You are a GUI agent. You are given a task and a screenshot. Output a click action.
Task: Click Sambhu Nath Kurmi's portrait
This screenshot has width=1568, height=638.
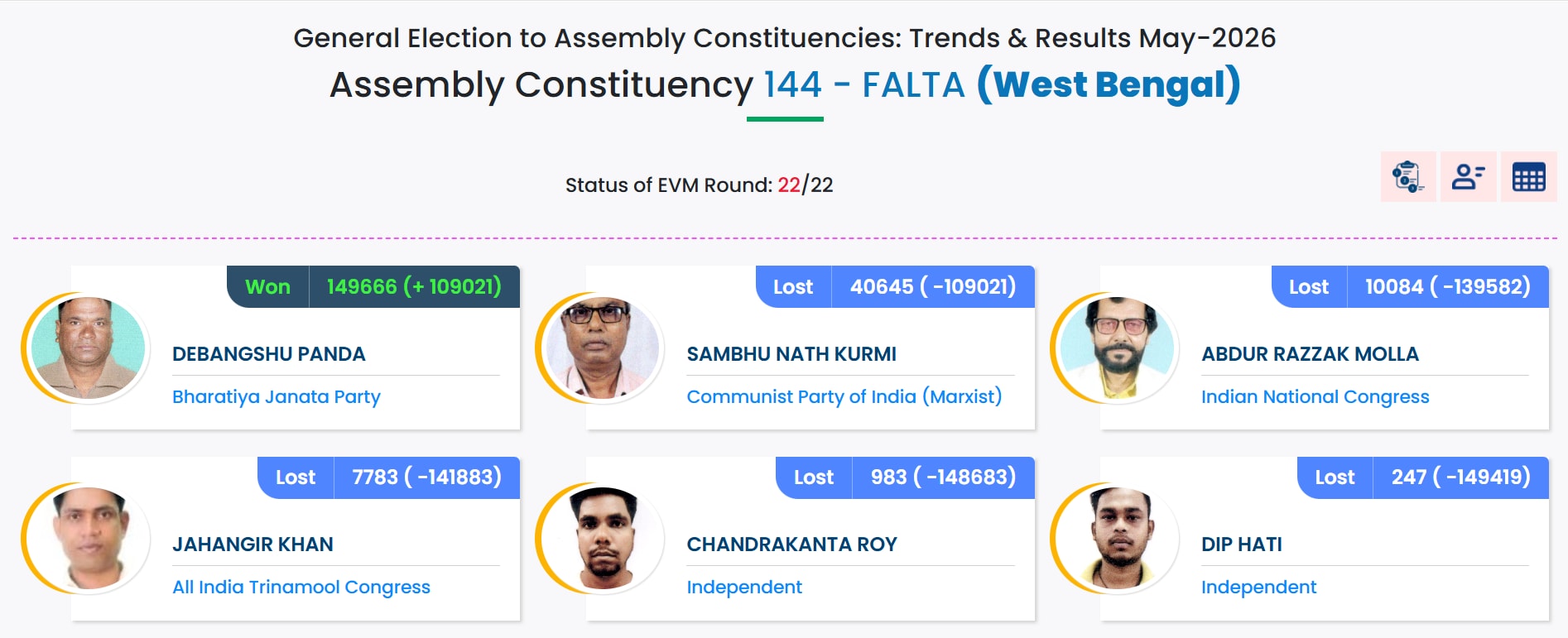click(604, 348)
